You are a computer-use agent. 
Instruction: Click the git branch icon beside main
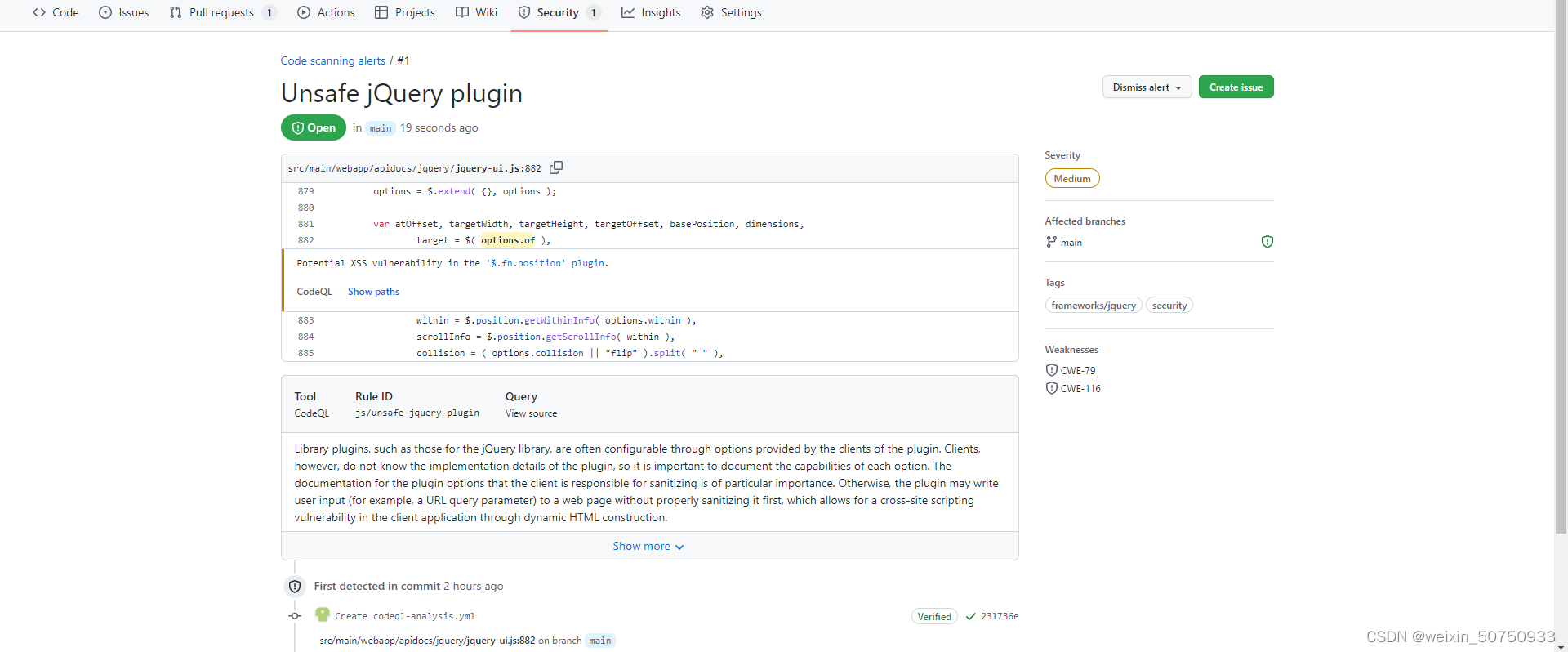tap(1051, 242)
